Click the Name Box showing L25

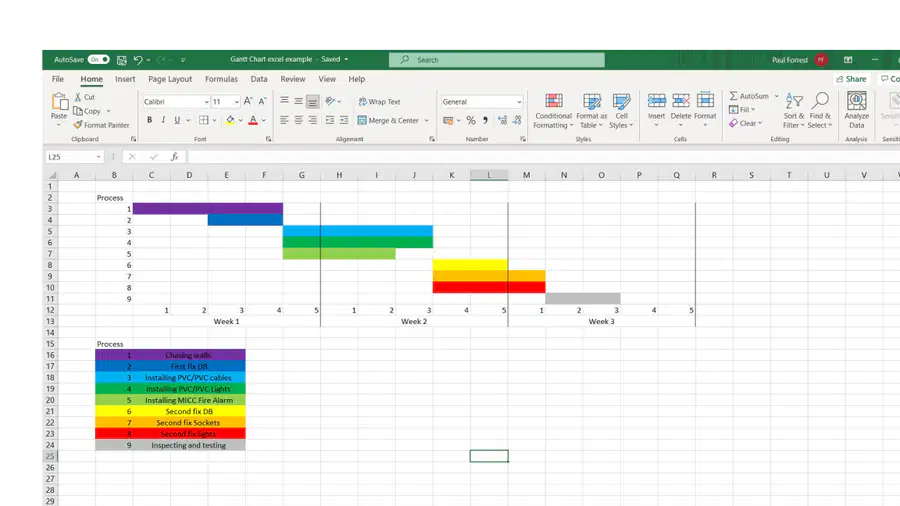pos(73,157)
